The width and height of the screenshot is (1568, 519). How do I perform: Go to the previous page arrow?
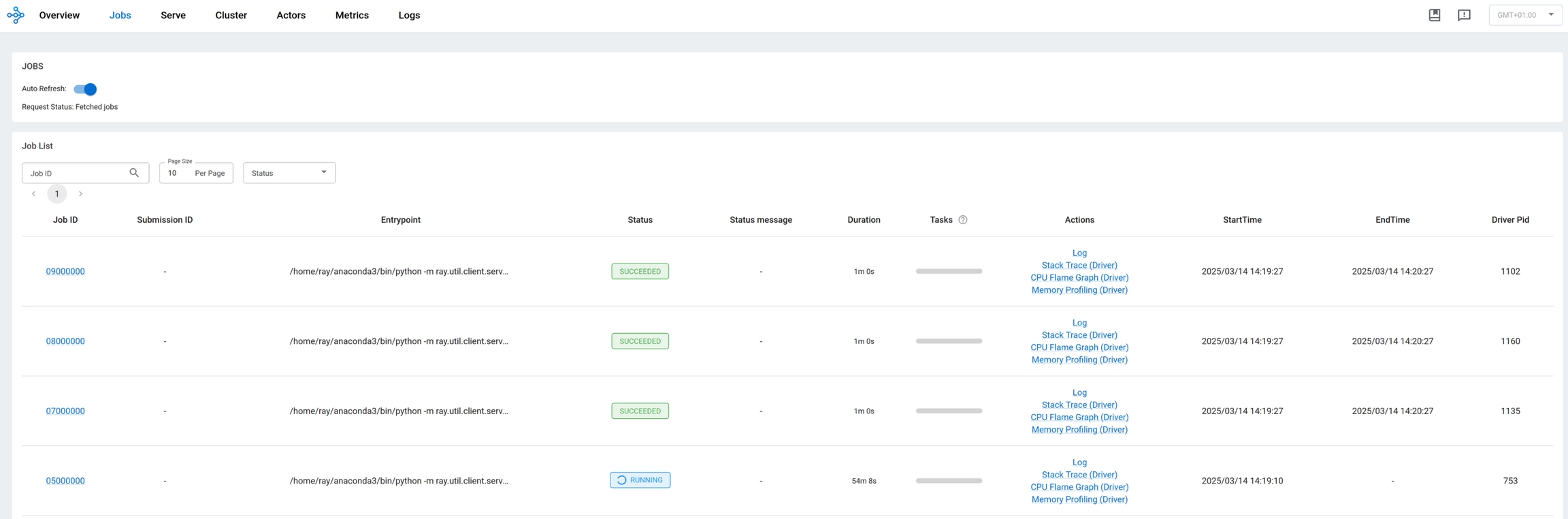pos(33,194)
